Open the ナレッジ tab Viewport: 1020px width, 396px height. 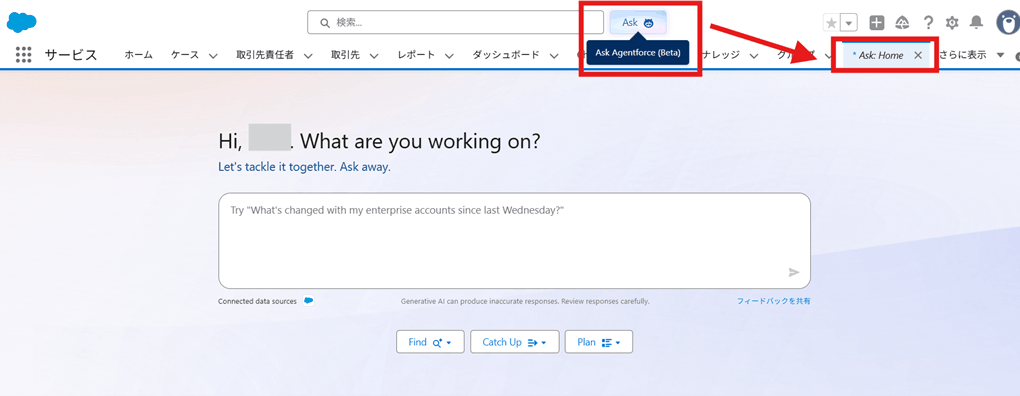(721, 55)
